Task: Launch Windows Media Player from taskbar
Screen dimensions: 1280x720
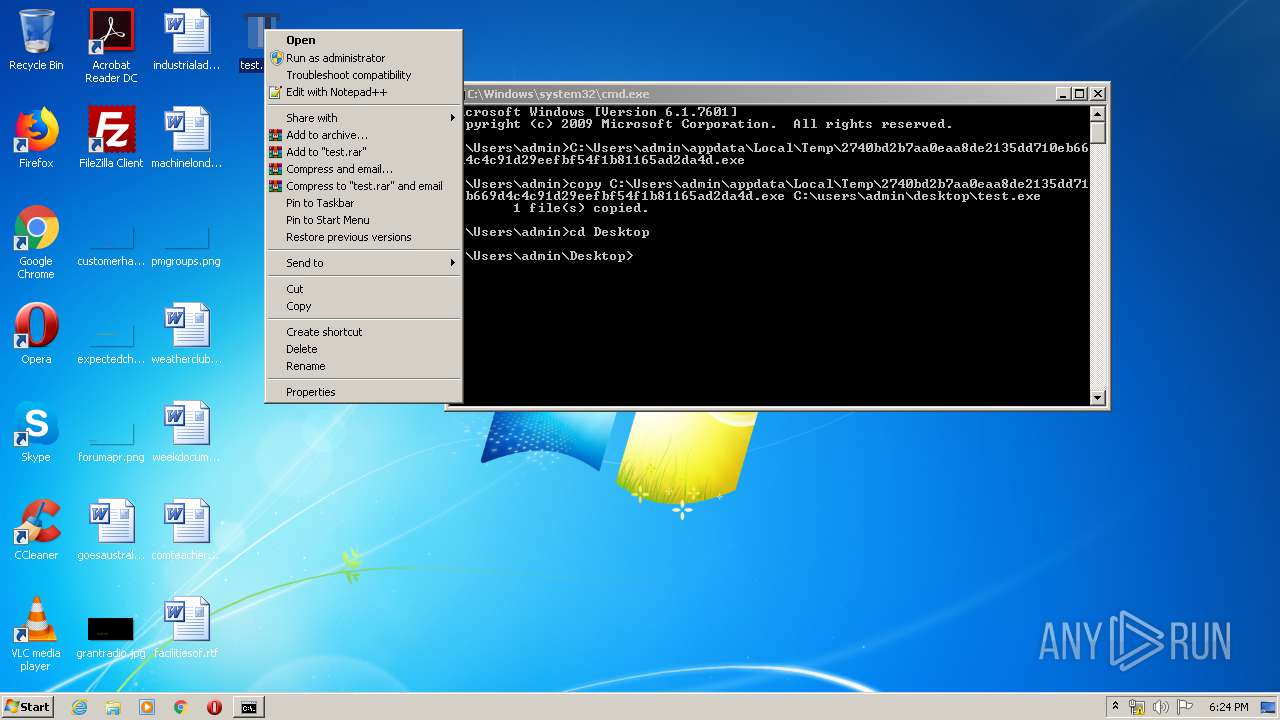Action: [x=147, y=707]
